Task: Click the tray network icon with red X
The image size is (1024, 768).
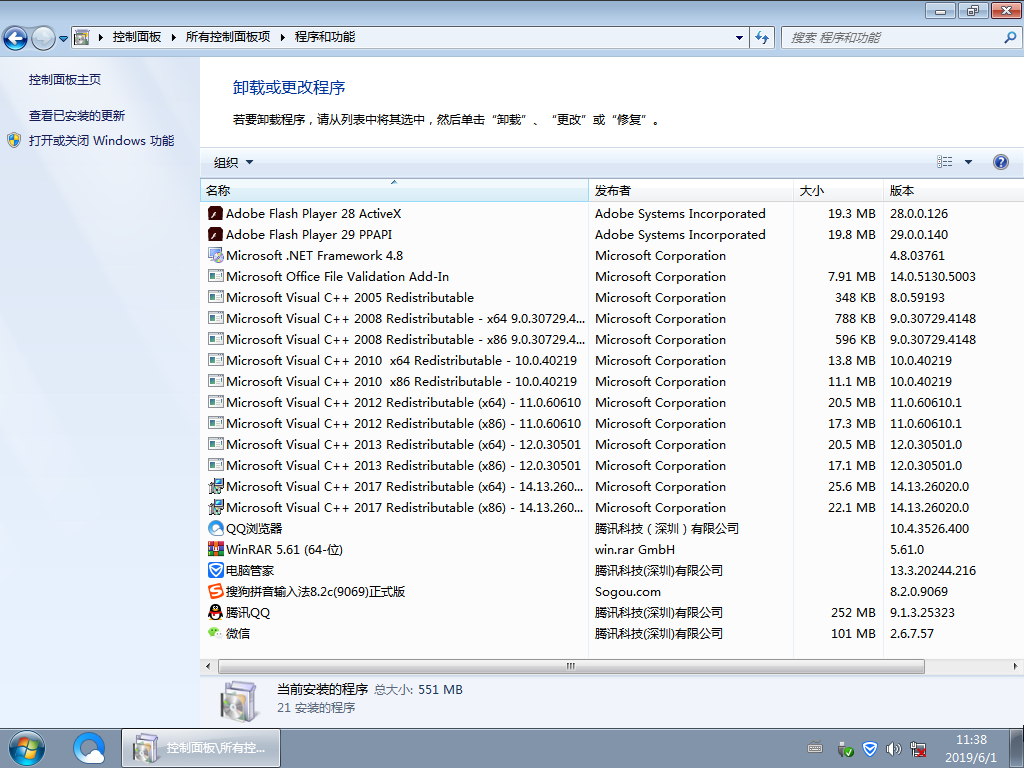Action: click(x=918, y=749)
